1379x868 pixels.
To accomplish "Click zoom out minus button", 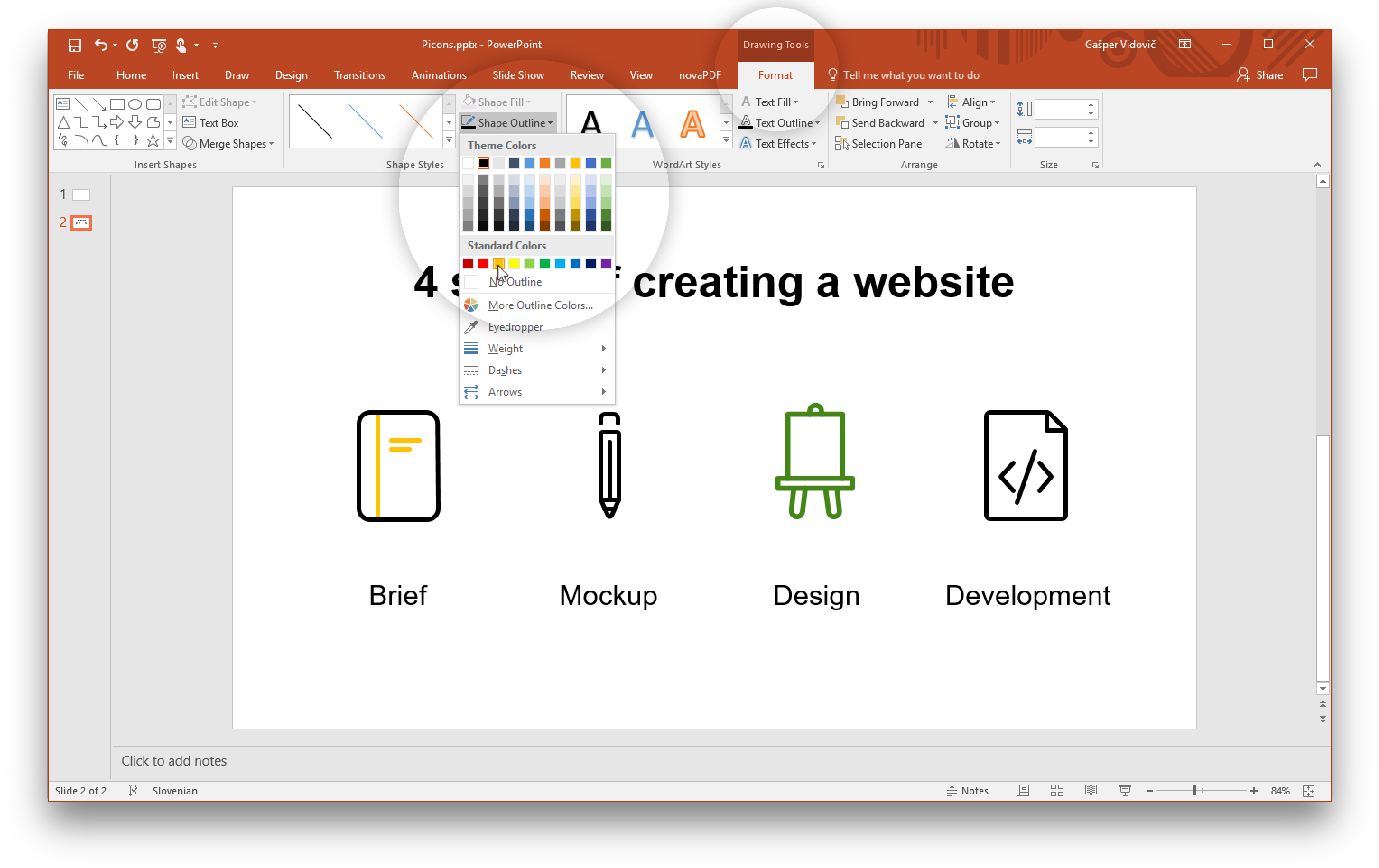I will [x=1150, y=790].
